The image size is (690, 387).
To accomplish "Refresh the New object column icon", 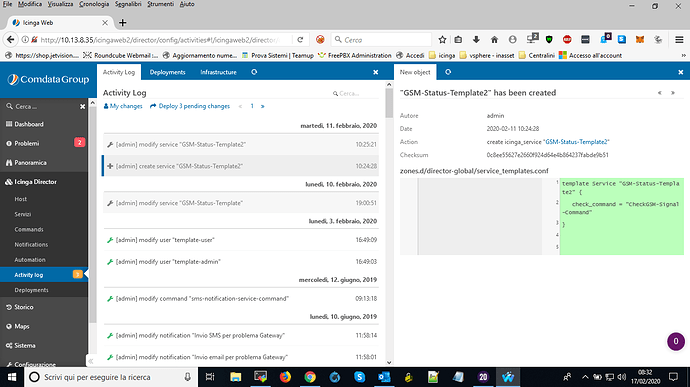I will coord(448,72).
